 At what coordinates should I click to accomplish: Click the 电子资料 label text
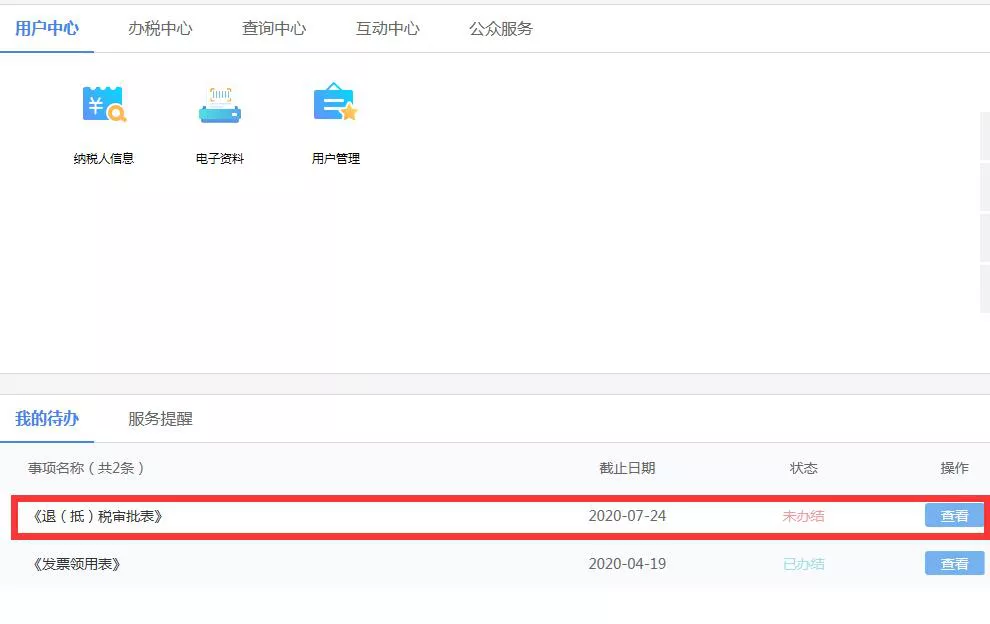[x=220, y=159]
